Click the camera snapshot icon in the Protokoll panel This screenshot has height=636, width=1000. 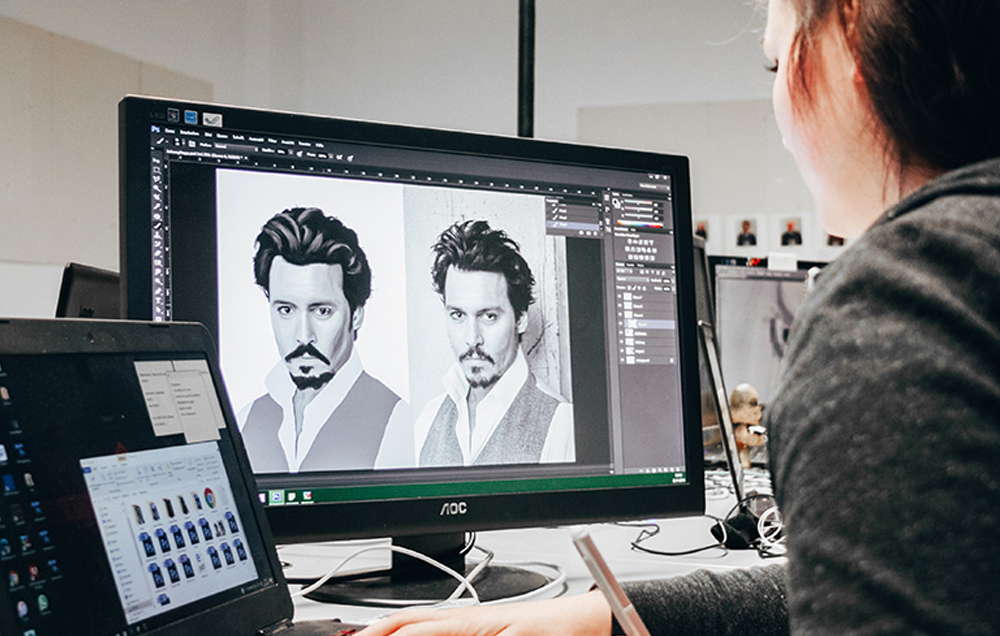tap(588, 233)
